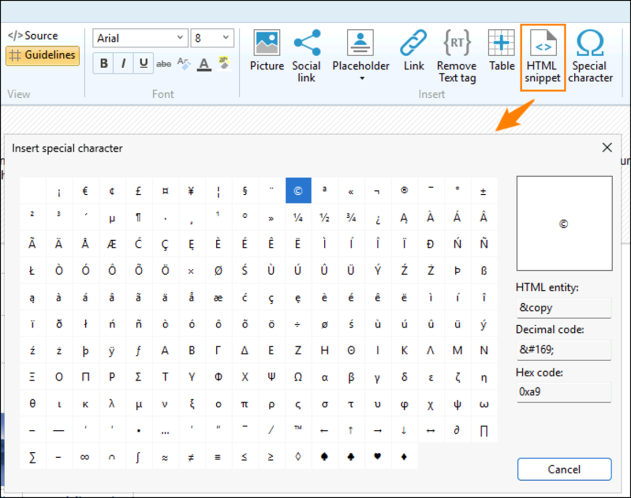
Task: Open the Special character tool
Action: click(590, 56)
